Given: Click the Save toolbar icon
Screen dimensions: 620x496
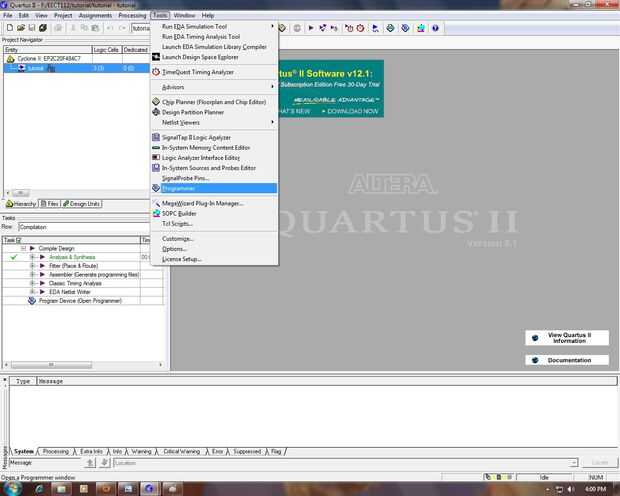Looking at the screenshot, I should coord(32,28).
